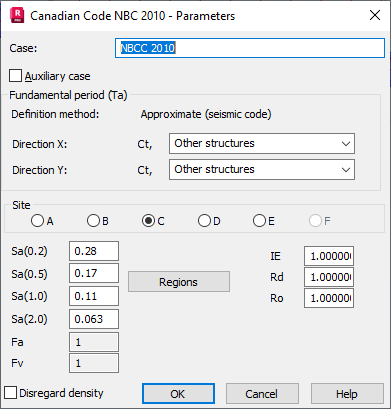Click the Rd factor input field

point(329,277)
